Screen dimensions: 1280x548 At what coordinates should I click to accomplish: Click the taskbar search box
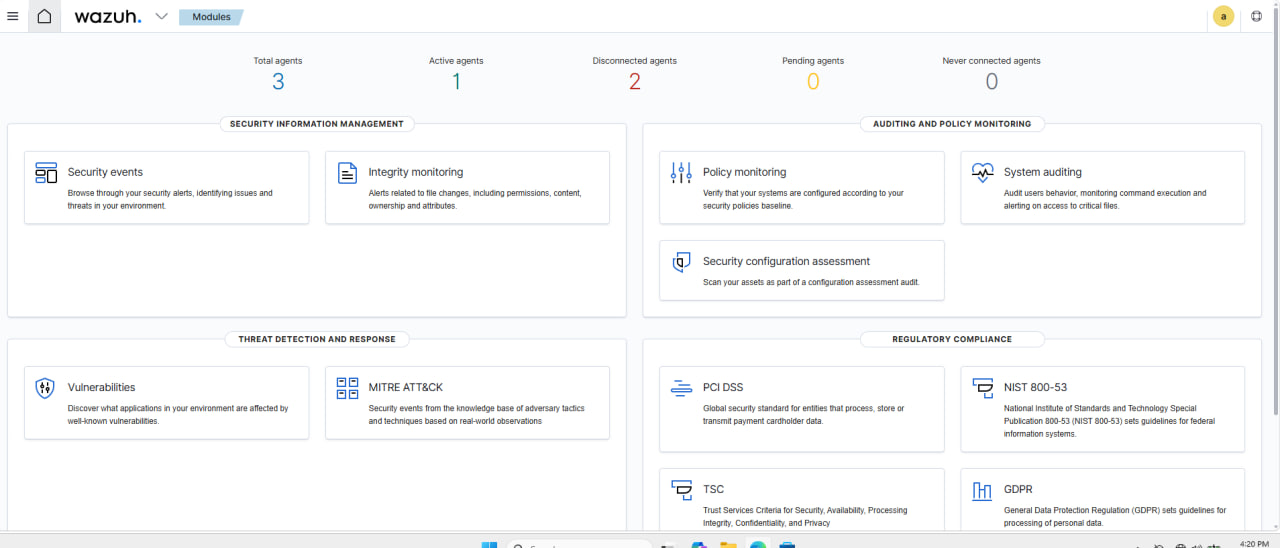click(578, 545)
